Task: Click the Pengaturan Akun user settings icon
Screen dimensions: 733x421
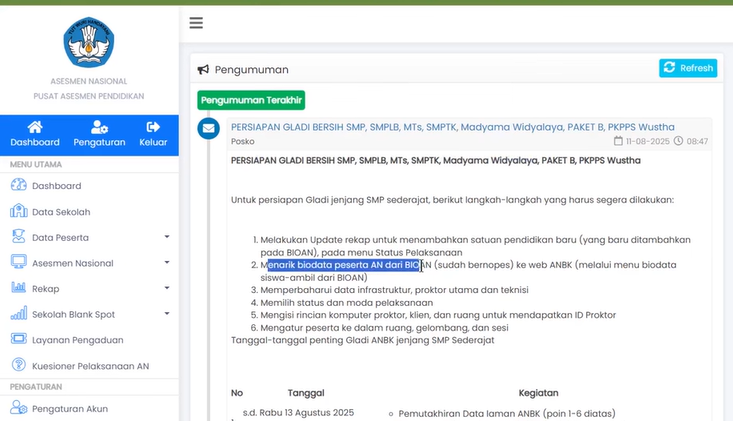Action: pos(19,407)
